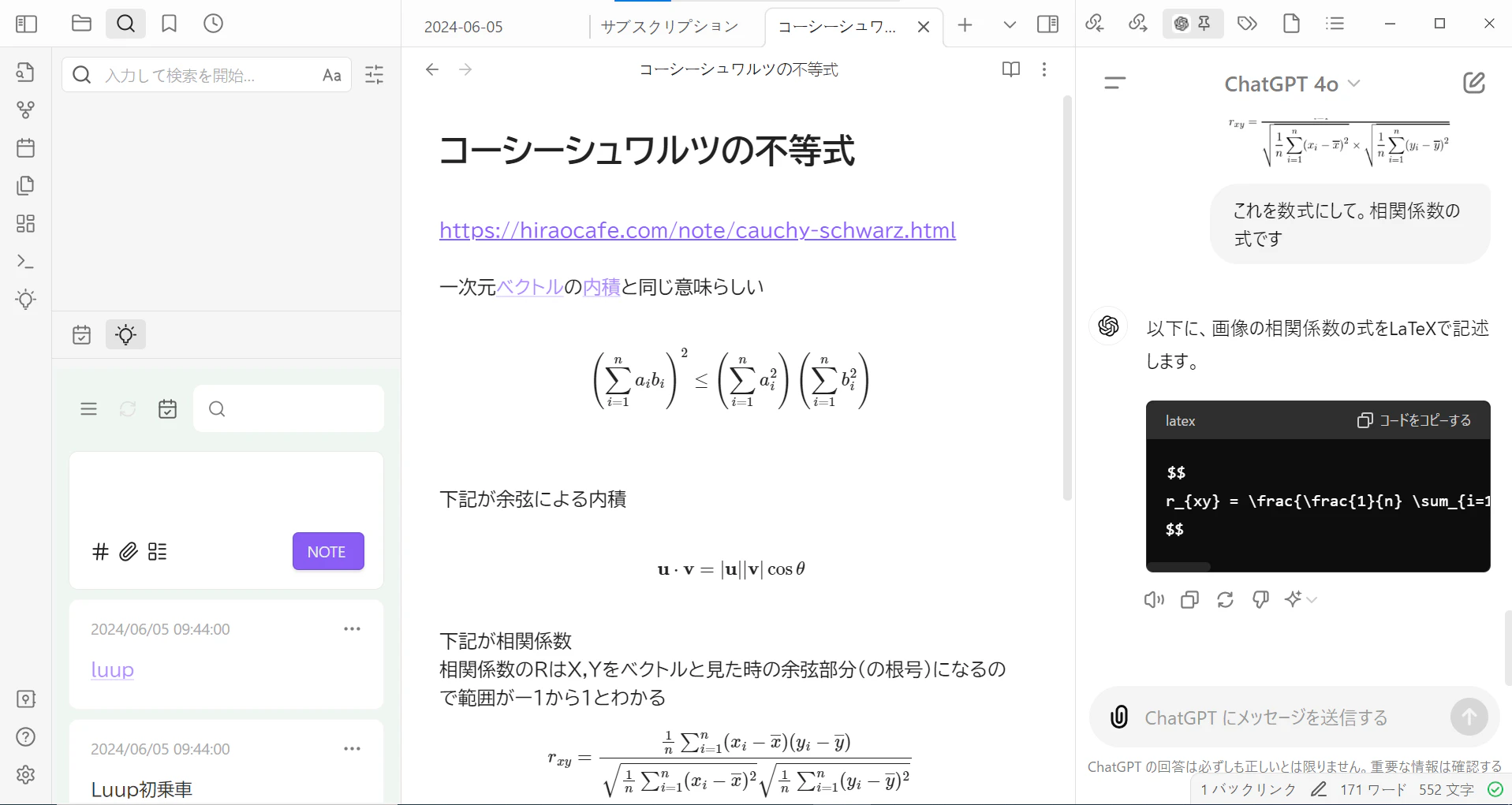Regenerate the ChatGPT response
This screenshot has height=805, width=1512.
point(1225,599)
